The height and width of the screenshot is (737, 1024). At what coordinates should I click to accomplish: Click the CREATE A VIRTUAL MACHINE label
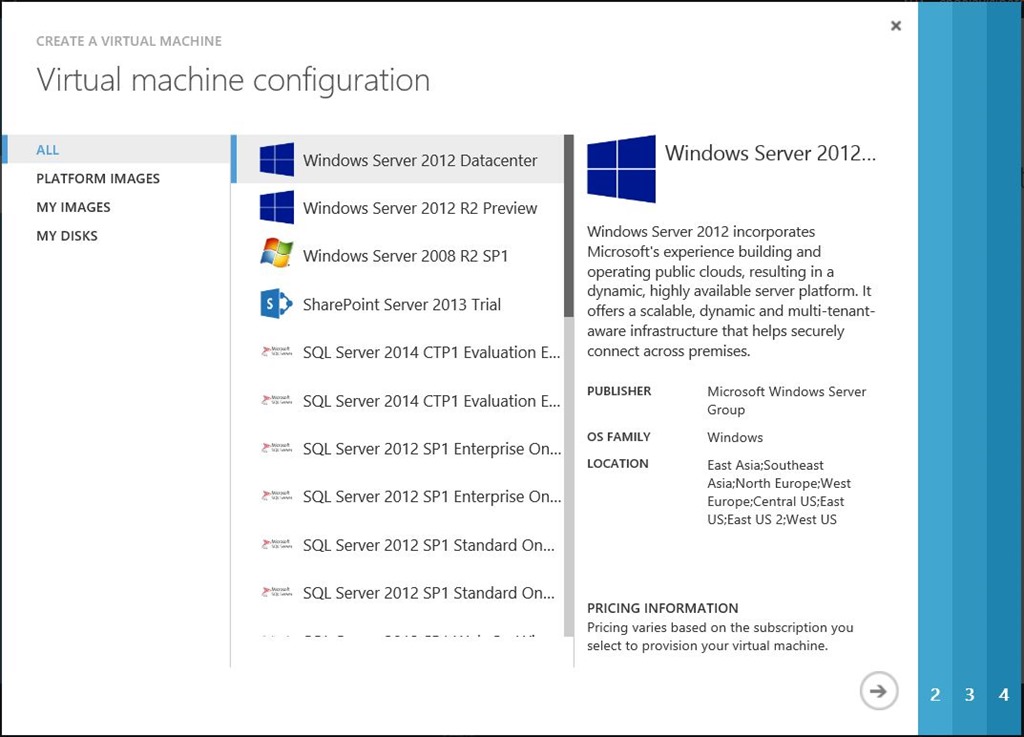(x=129, y=41)
